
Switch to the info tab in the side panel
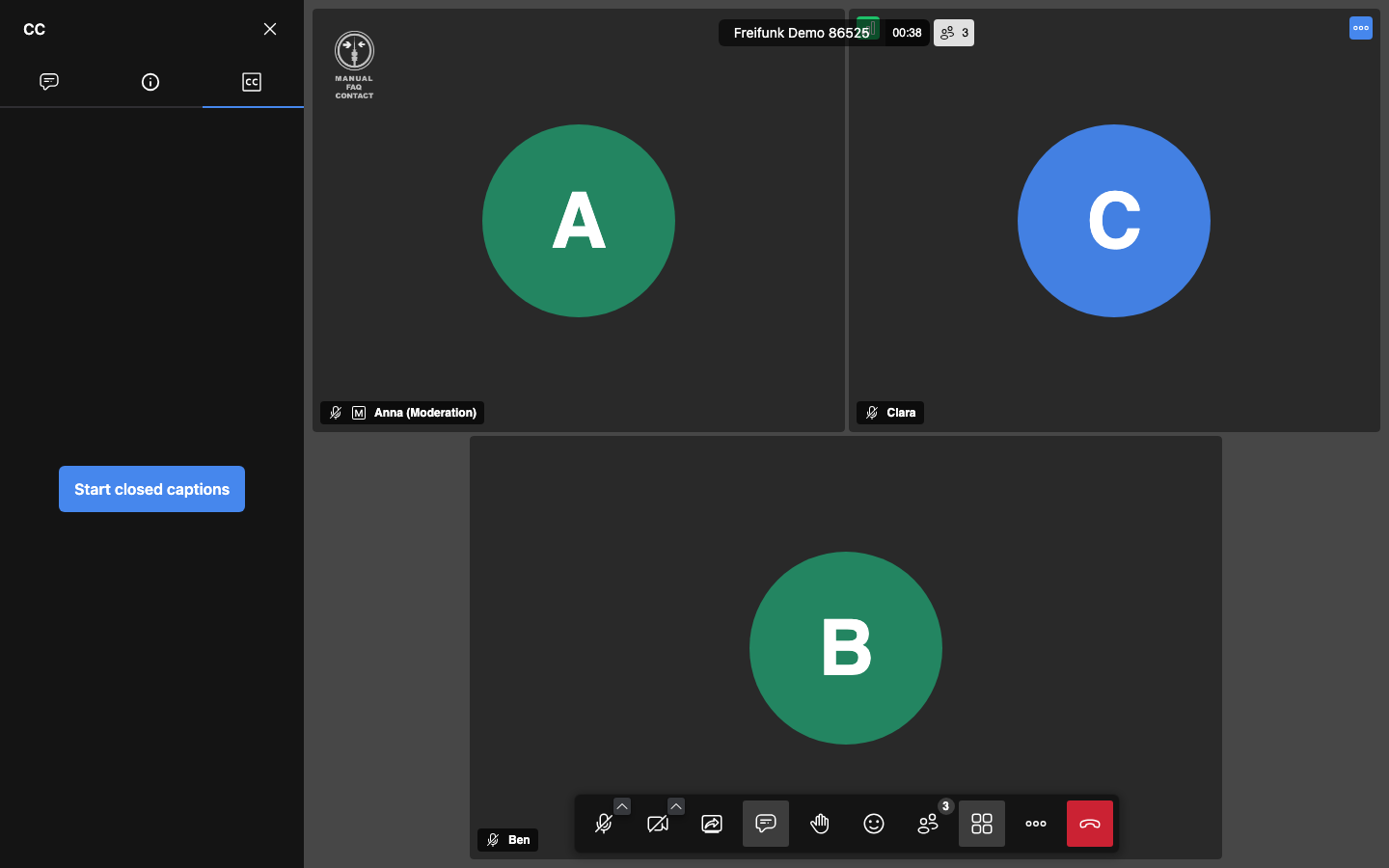pos(150,82)
